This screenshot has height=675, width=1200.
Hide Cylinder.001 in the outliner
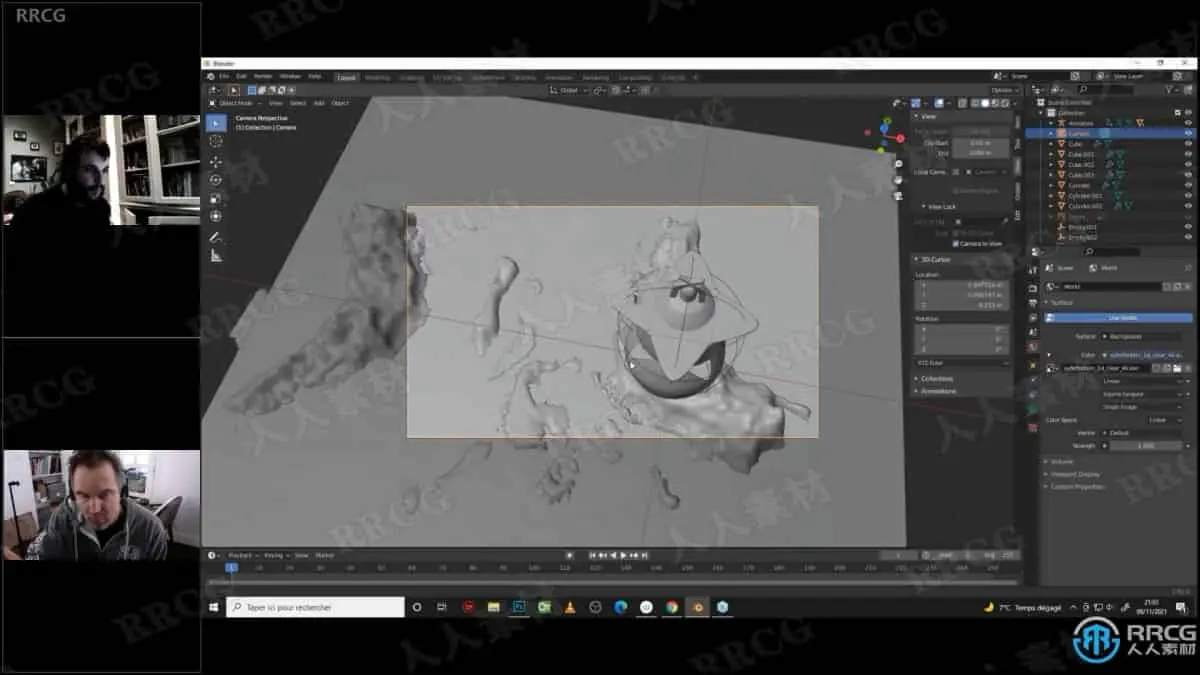click(x=1188, y=196)
